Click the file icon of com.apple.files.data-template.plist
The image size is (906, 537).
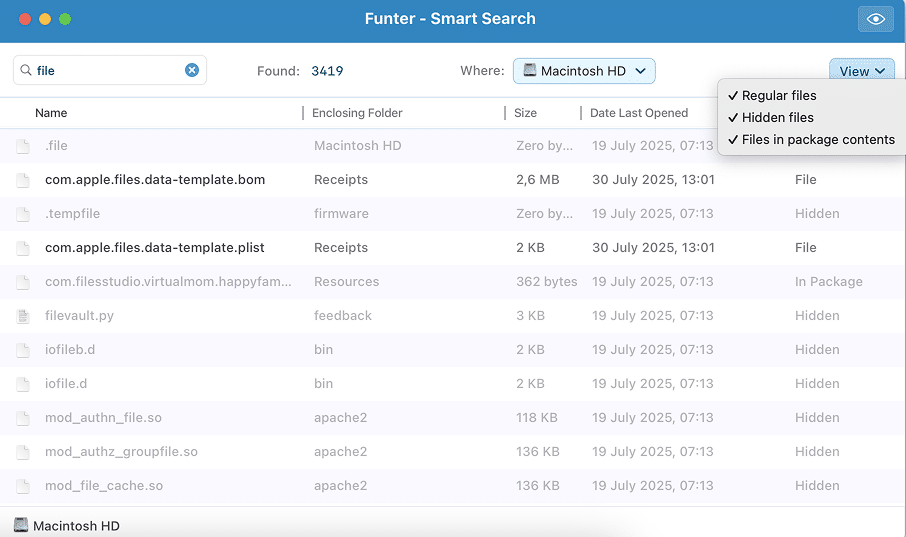(x=23, y=247)
